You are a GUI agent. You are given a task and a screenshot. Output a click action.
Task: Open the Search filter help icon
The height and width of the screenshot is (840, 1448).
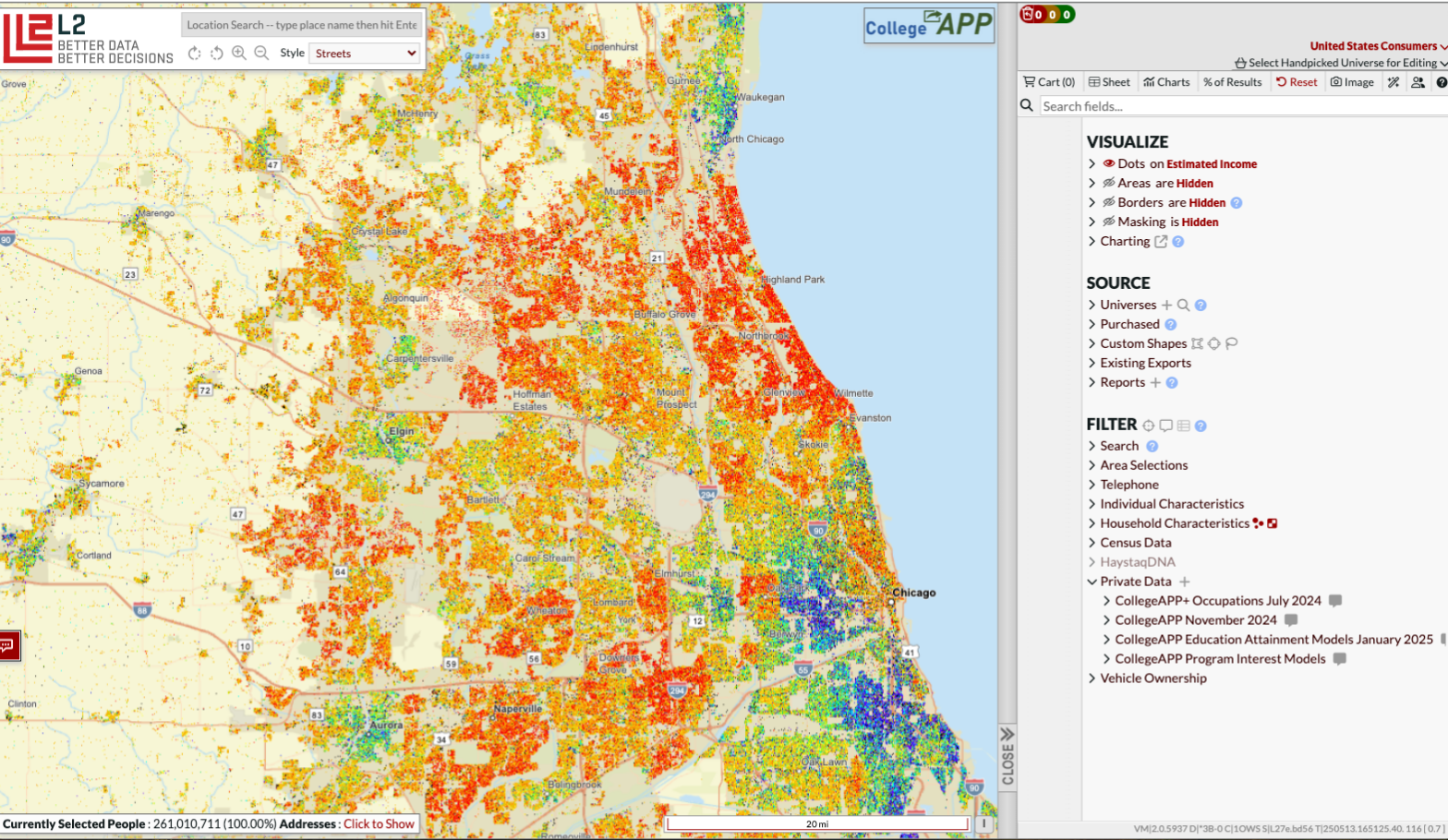(x=1152, y=446)
